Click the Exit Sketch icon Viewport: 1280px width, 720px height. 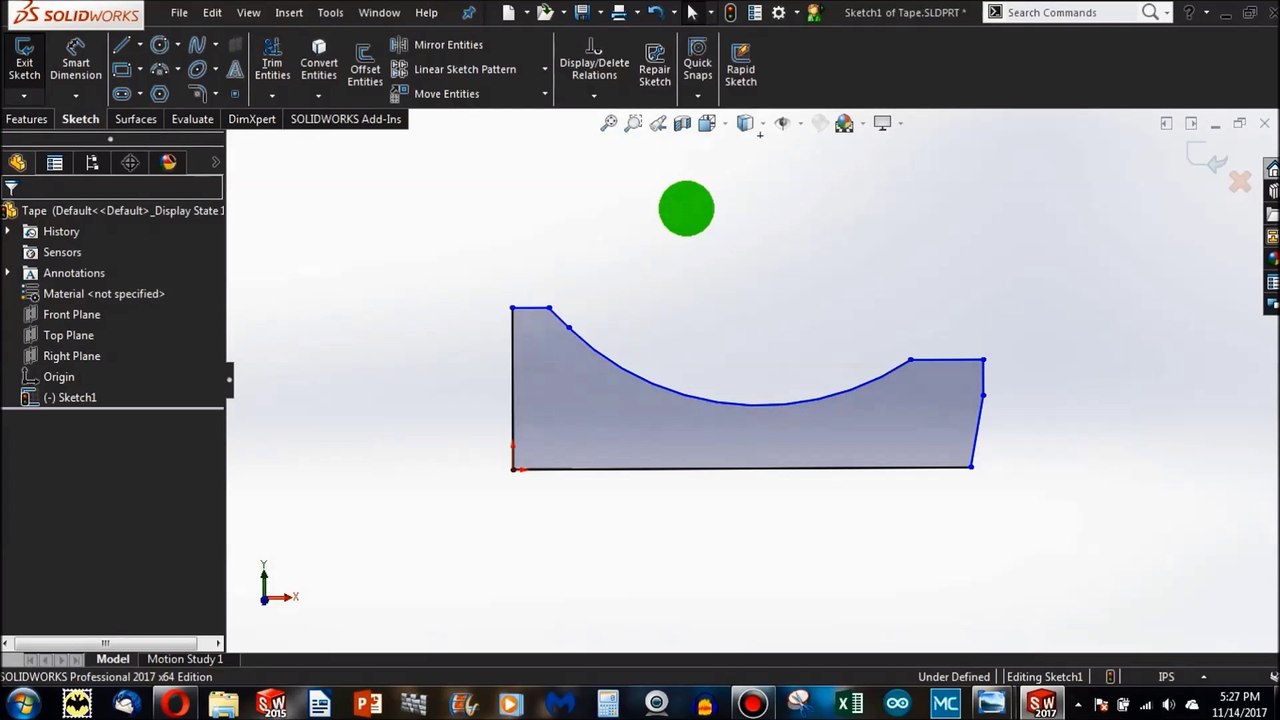(x=24, y=61)
